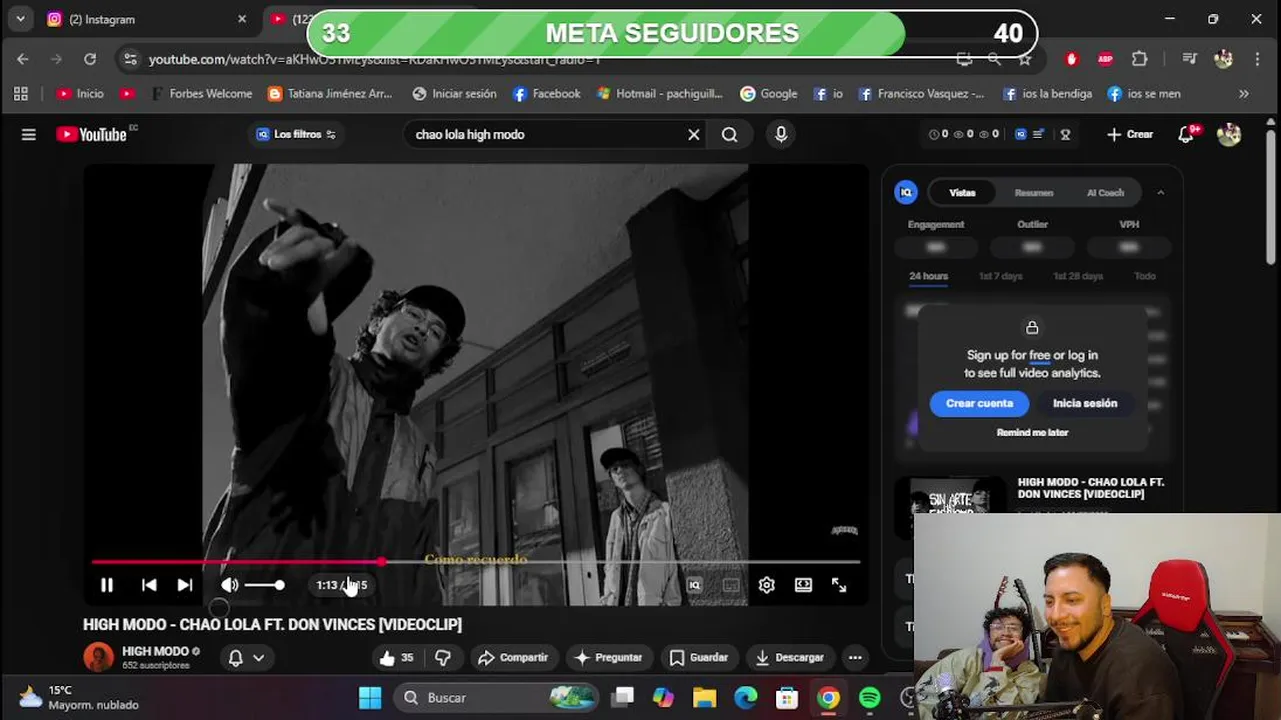
Task: Click the trophy icon in header stats bar
Action: click(1065, 134)
